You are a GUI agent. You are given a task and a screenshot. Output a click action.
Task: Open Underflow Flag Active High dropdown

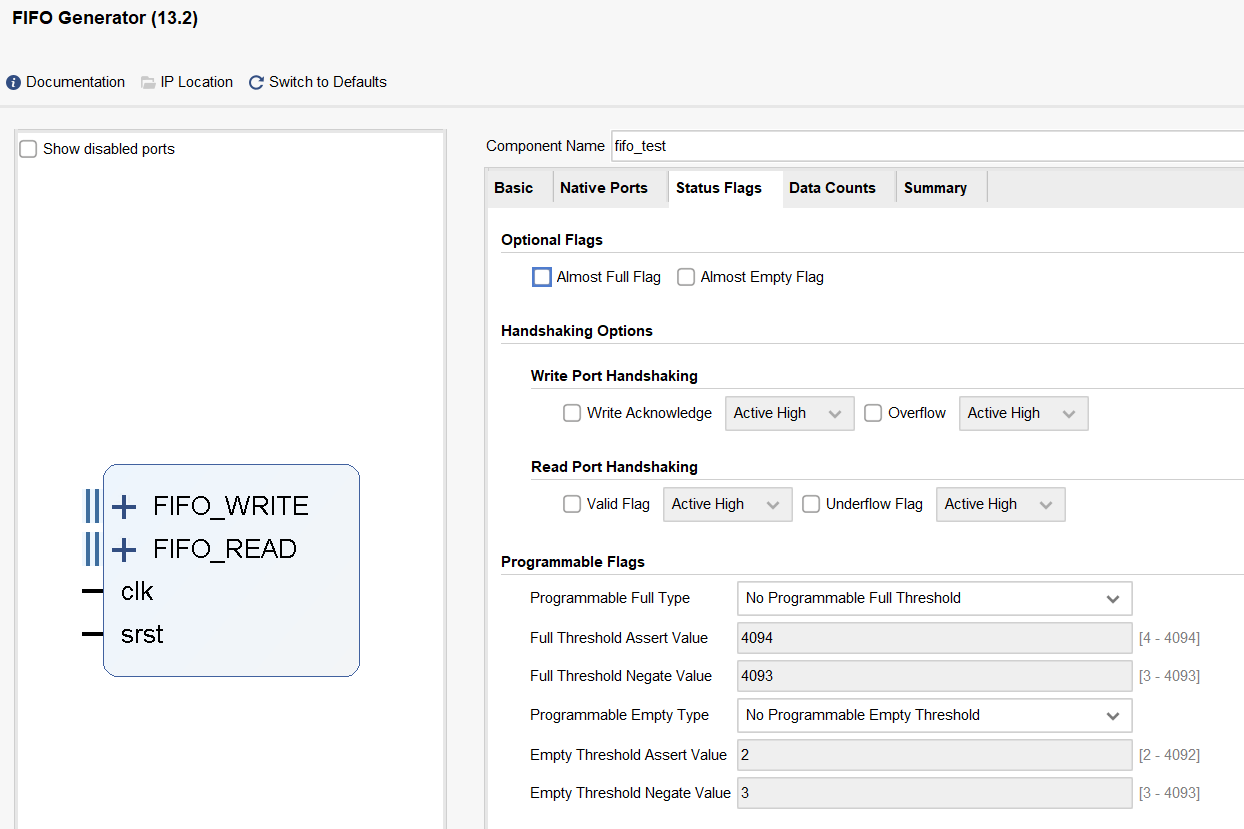tap(1001, 505)
